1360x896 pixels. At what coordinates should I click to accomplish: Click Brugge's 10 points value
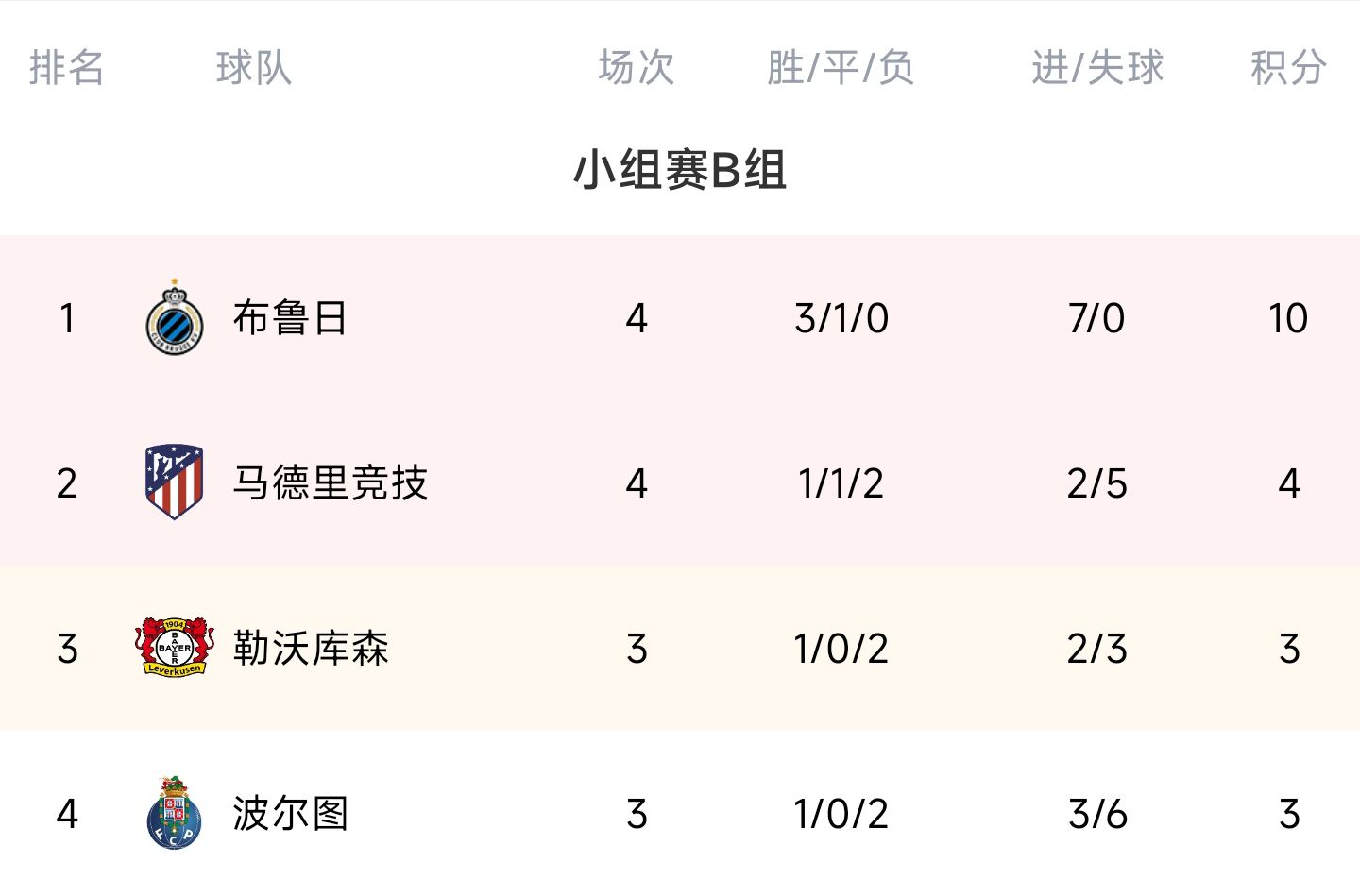(x=1288, y=318)
